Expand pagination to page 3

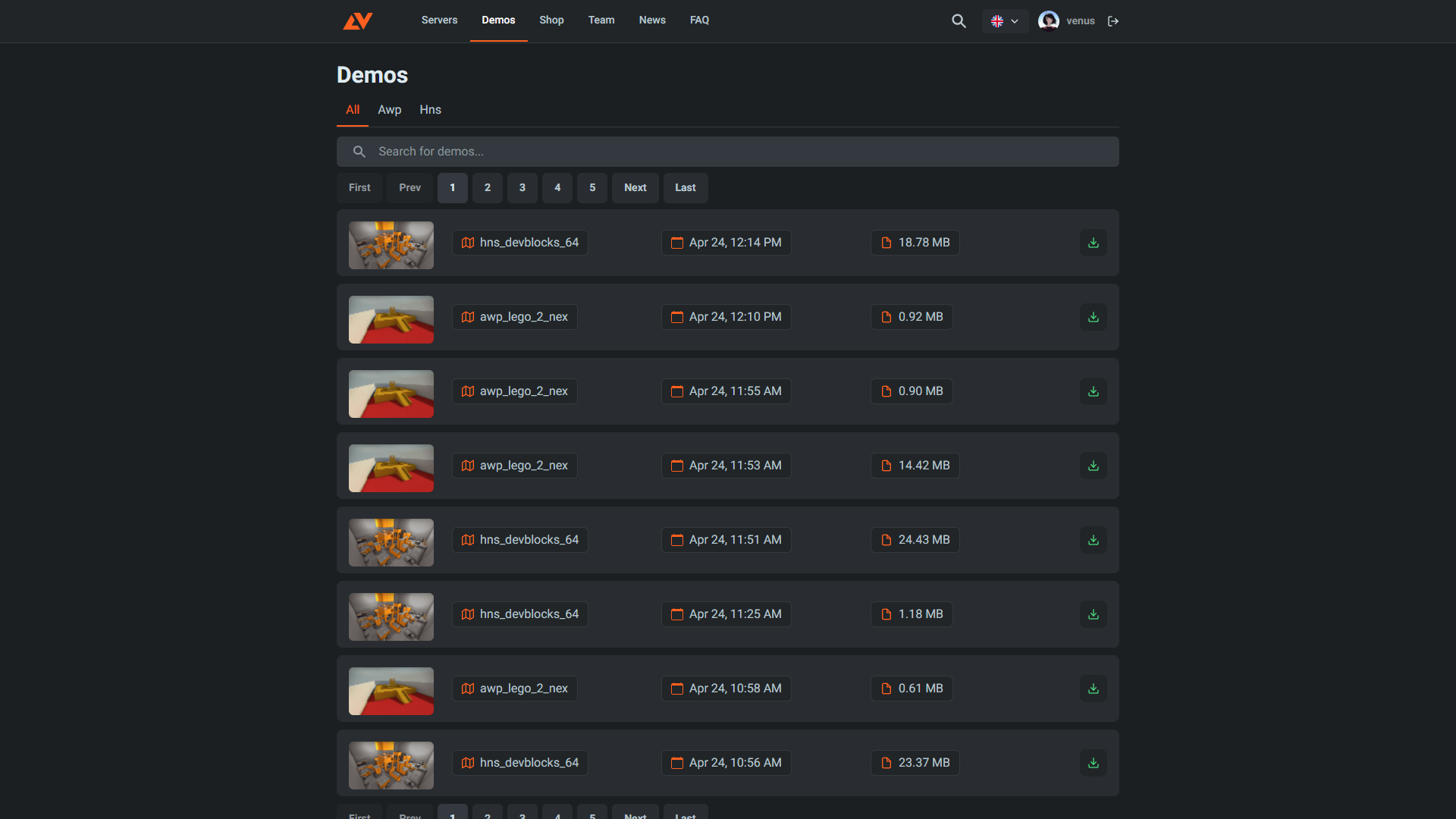522,187
